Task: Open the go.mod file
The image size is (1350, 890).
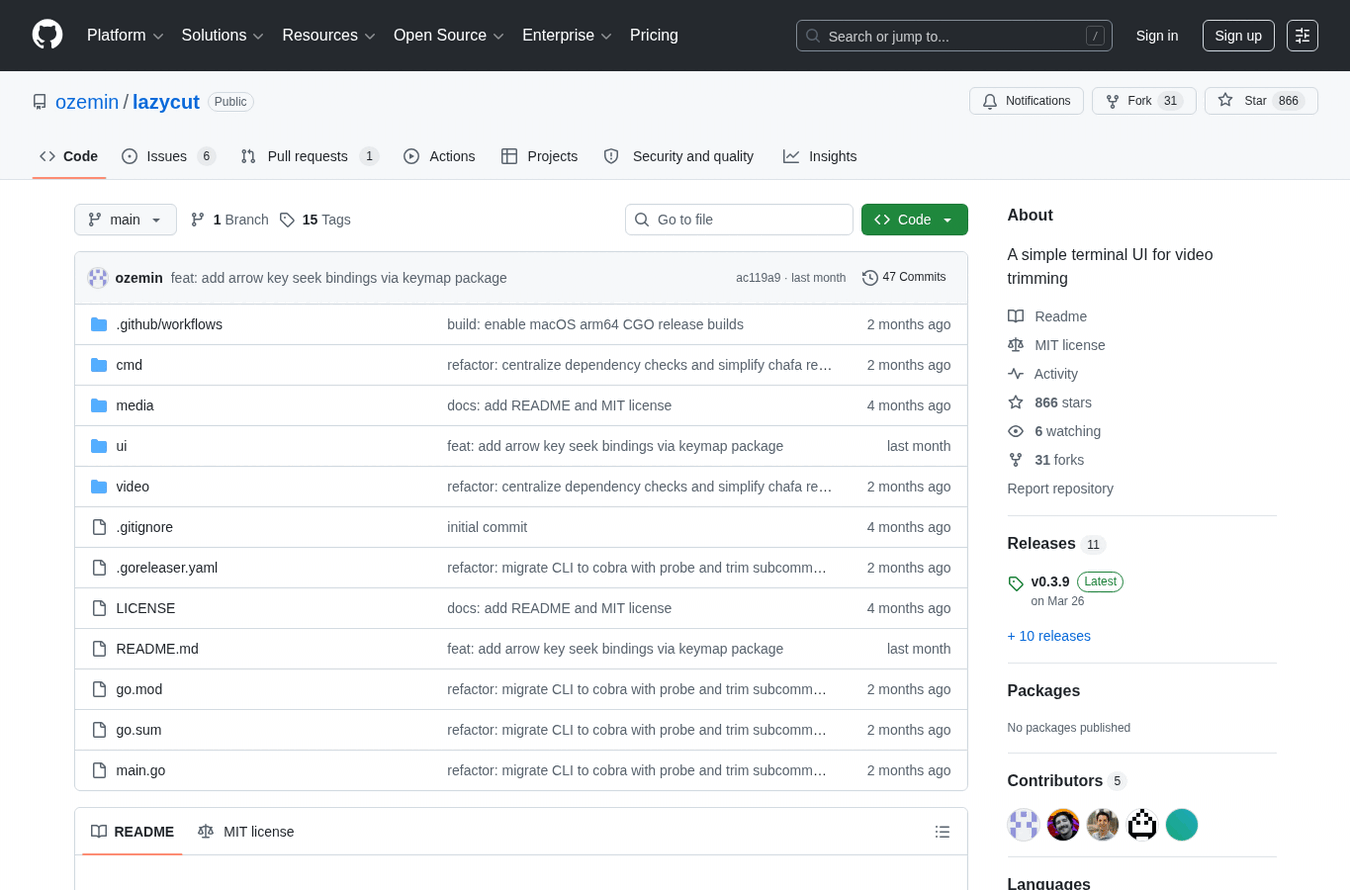Action: coord(139,689)
